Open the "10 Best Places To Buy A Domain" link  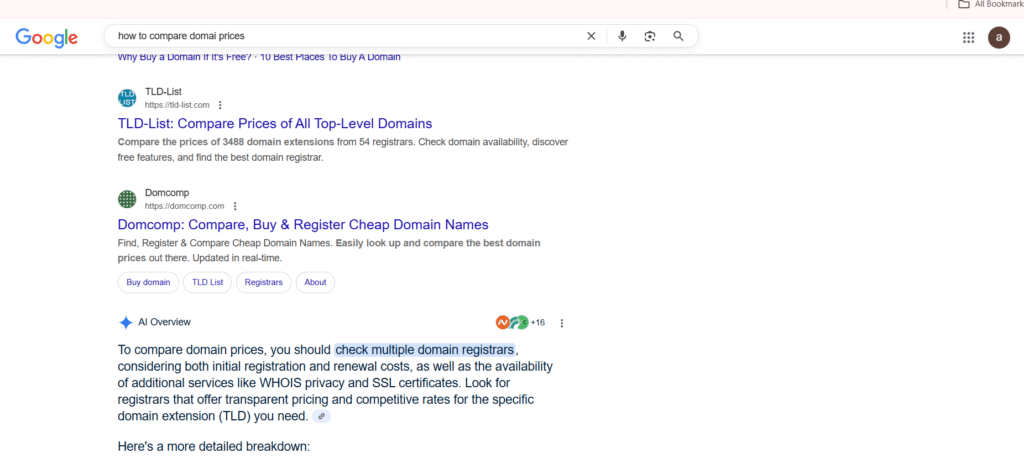(x=330, y=57)
